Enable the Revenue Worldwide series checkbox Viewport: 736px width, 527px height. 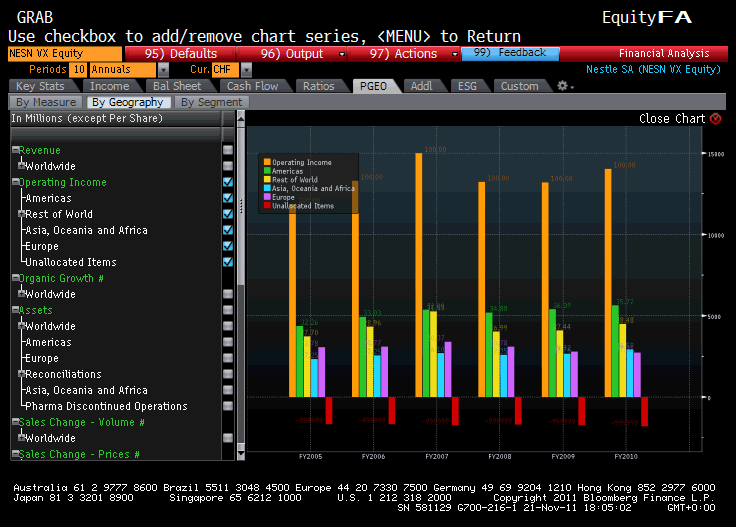coord(228,166)
